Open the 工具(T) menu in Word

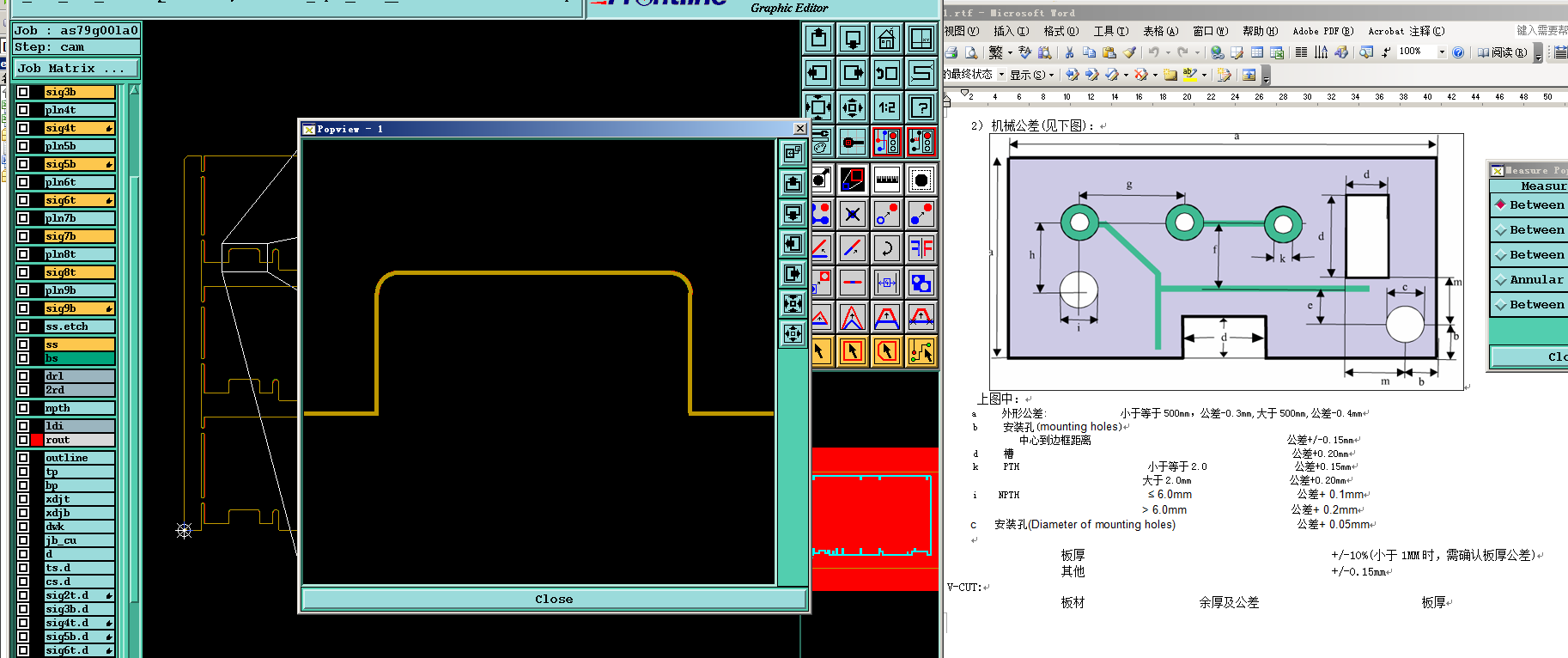1110,31
